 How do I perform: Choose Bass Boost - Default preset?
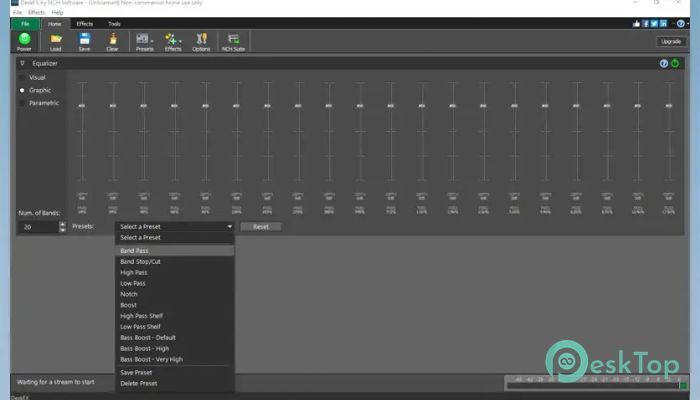(175, 338)
